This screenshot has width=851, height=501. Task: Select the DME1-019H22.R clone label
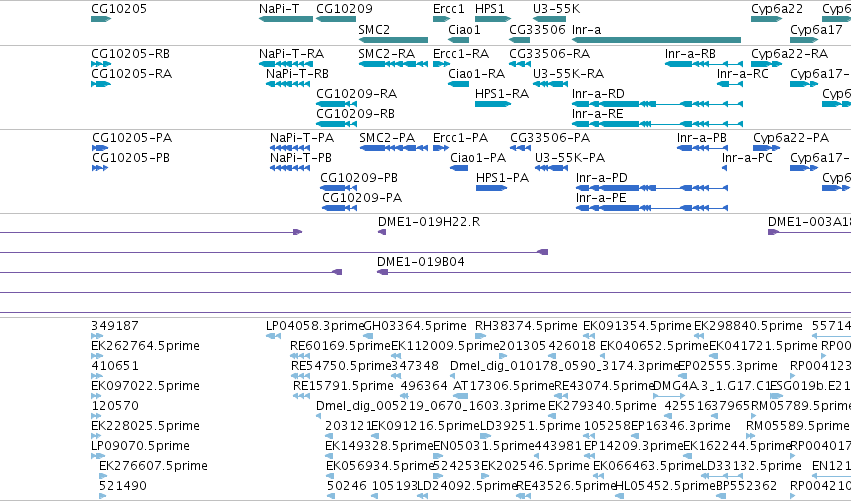429,222
